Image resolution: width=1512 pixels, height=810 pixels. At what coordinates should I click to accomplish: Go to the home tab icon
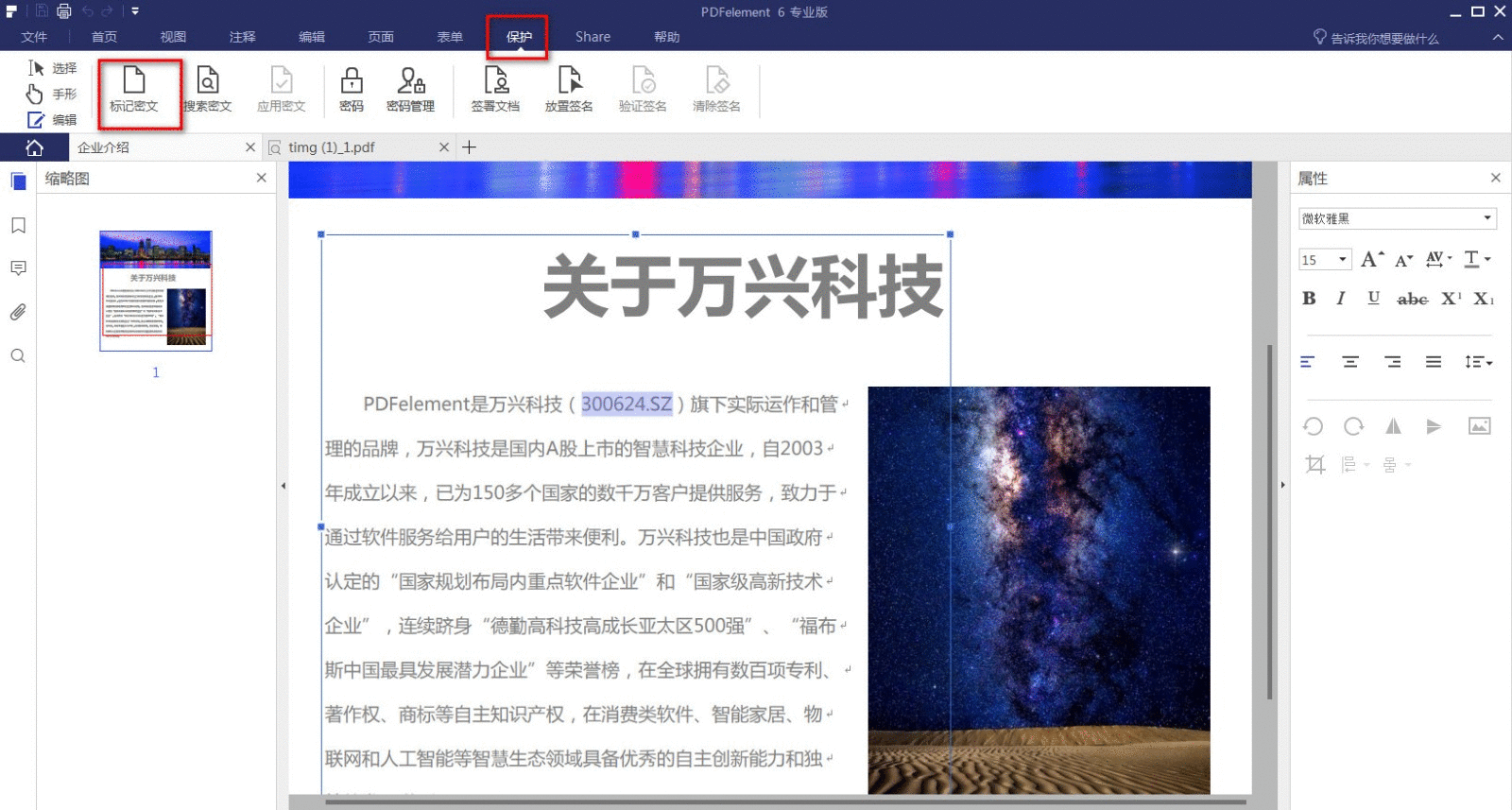pyautogui.click(x=35, y=147)
